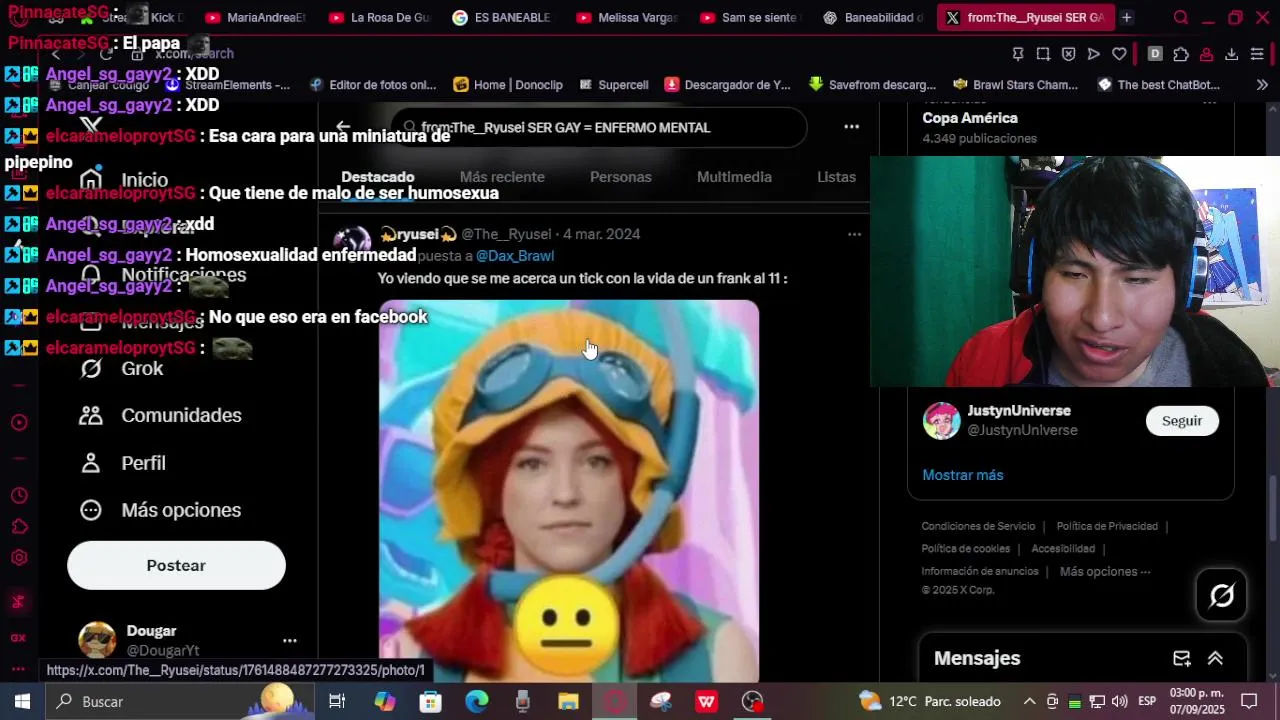Open the JustynUniverse profile name

click(x=1019, y=411)
